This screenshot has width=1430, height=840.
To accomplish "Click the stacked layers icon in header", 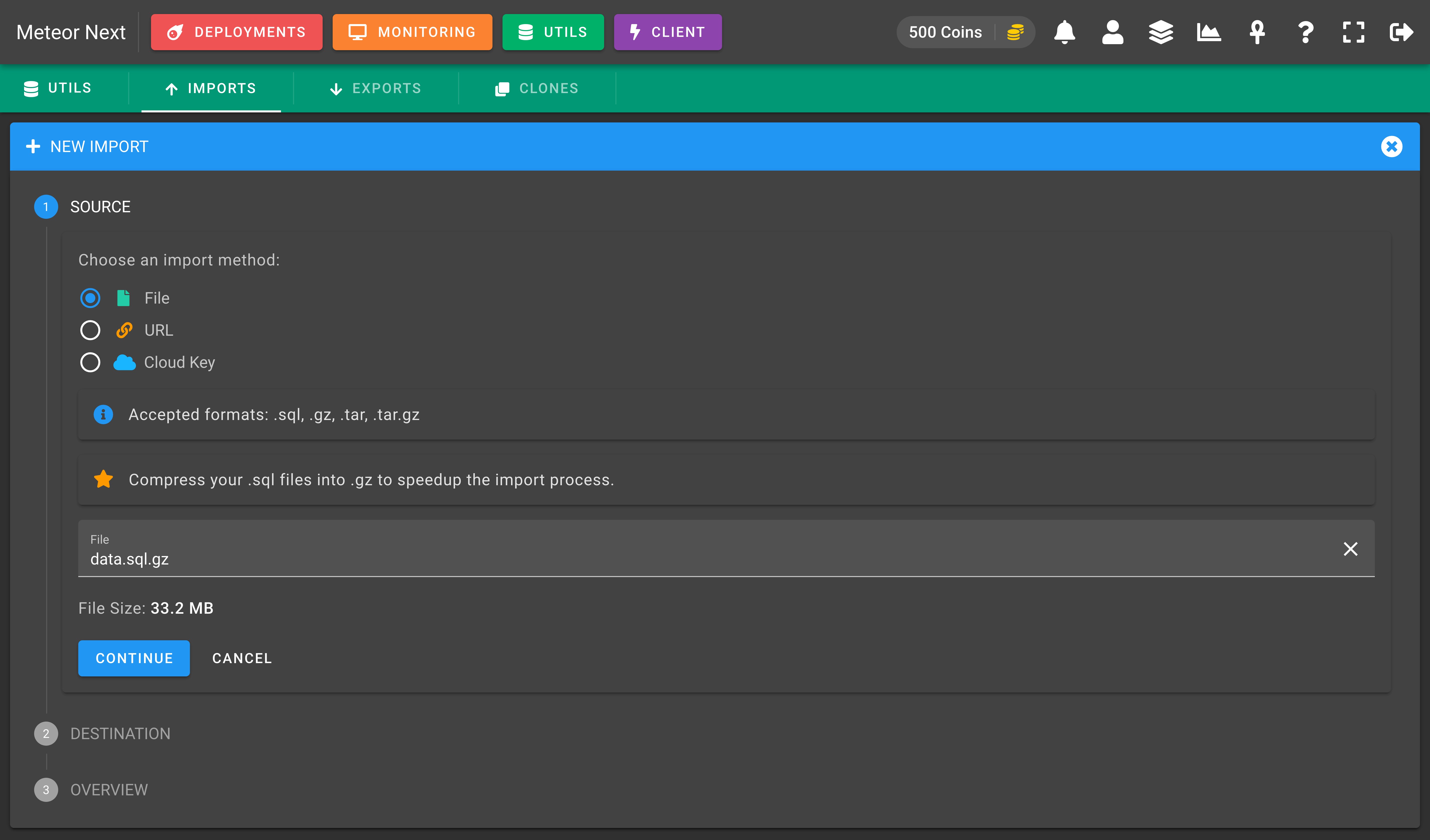I will [x=1161, y=32].
